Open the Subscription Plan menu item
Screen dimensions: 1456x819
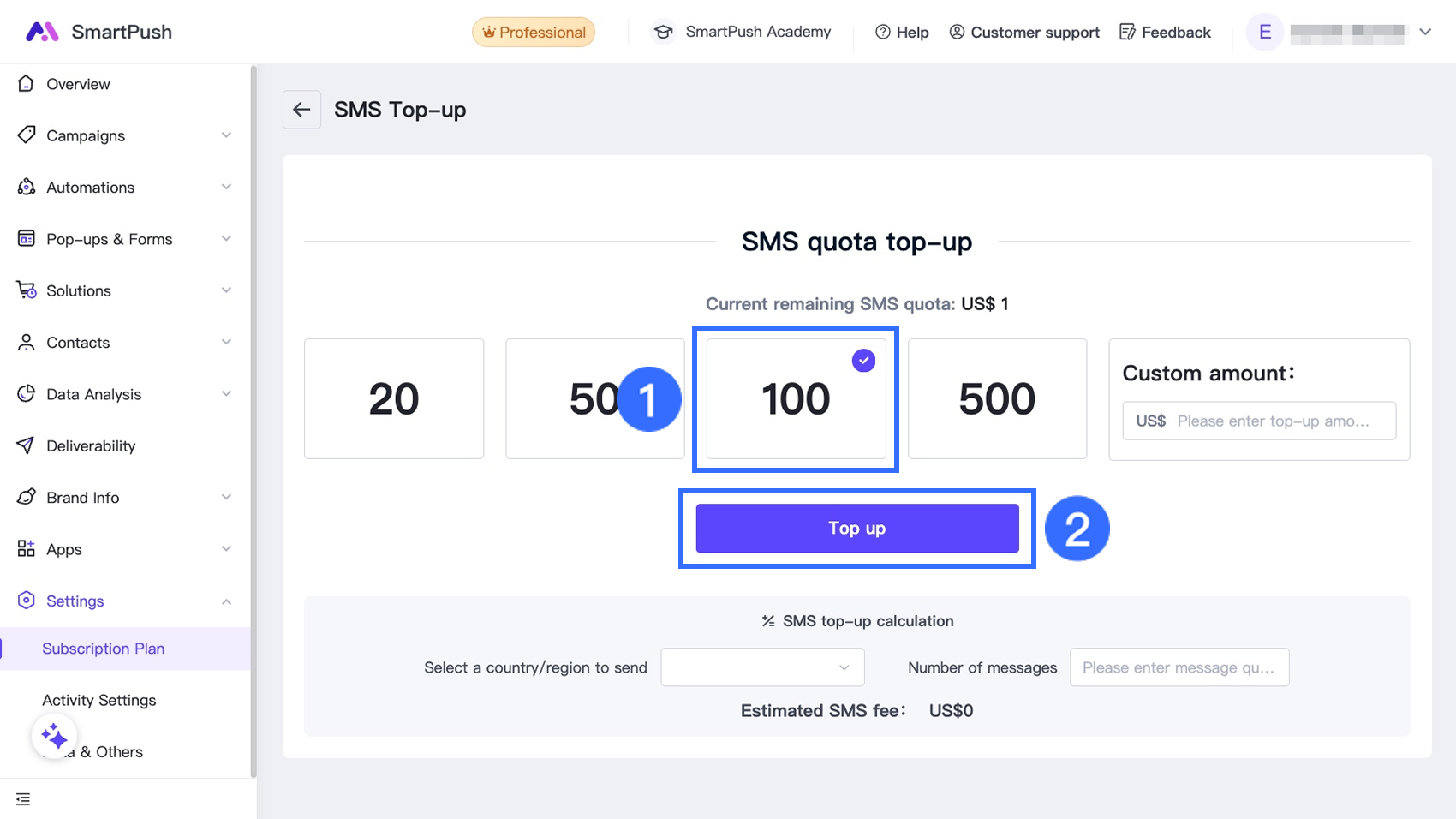(104, 649)
